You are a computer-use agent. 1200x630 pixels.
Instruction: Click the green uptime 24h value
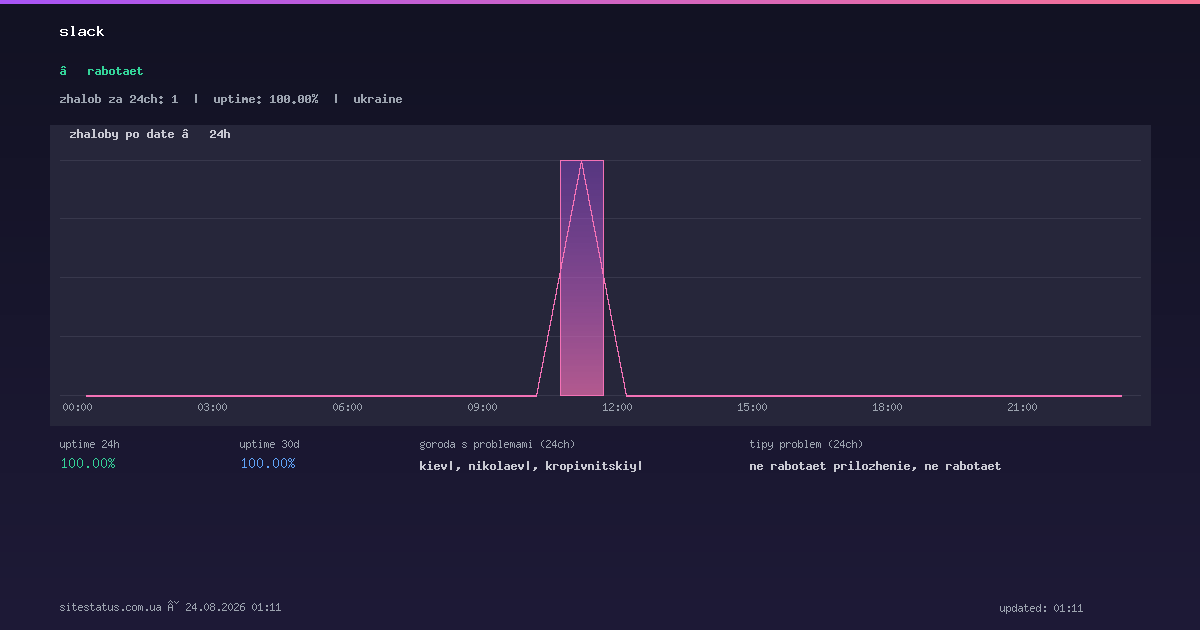(88, 463)
